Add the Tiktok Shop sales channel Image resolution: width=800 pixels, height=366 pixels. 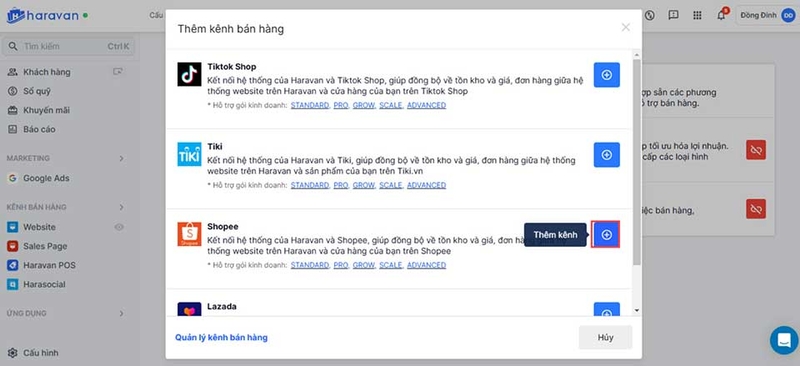coord(607,75)
